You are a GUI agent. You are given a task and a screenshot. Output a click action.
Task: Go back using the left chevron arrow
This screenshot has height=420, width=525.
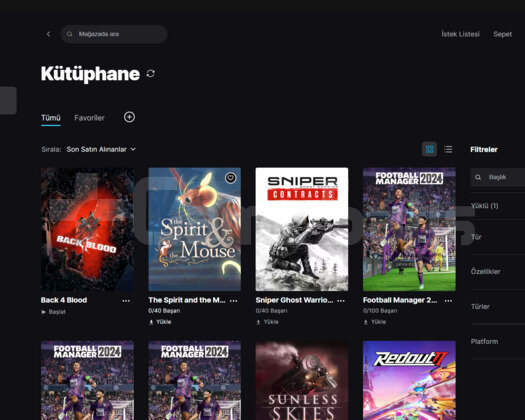click(x=49, y=34)
